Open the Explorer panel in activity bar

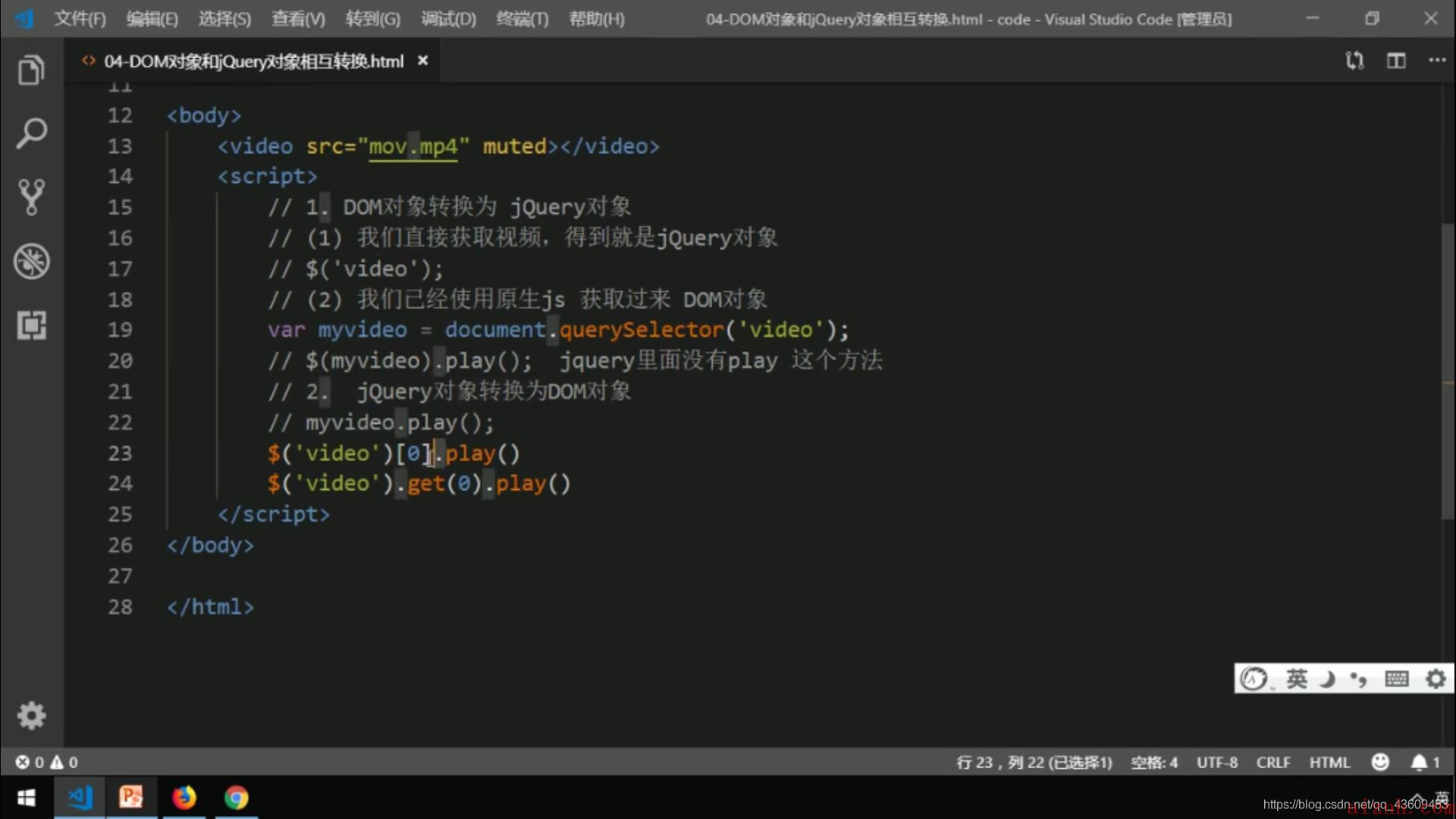pos(31,71)
